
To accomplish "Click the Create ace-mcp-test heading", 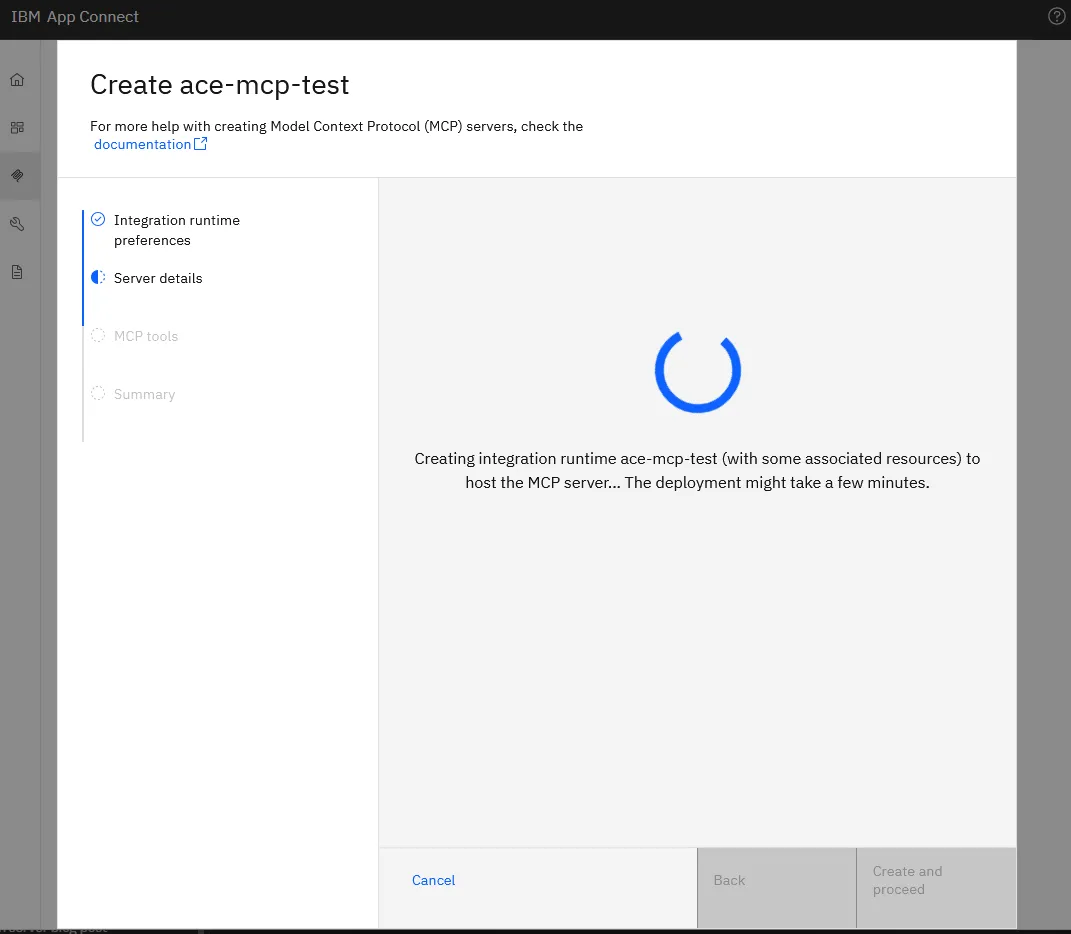I will click(x=219, y=85).
